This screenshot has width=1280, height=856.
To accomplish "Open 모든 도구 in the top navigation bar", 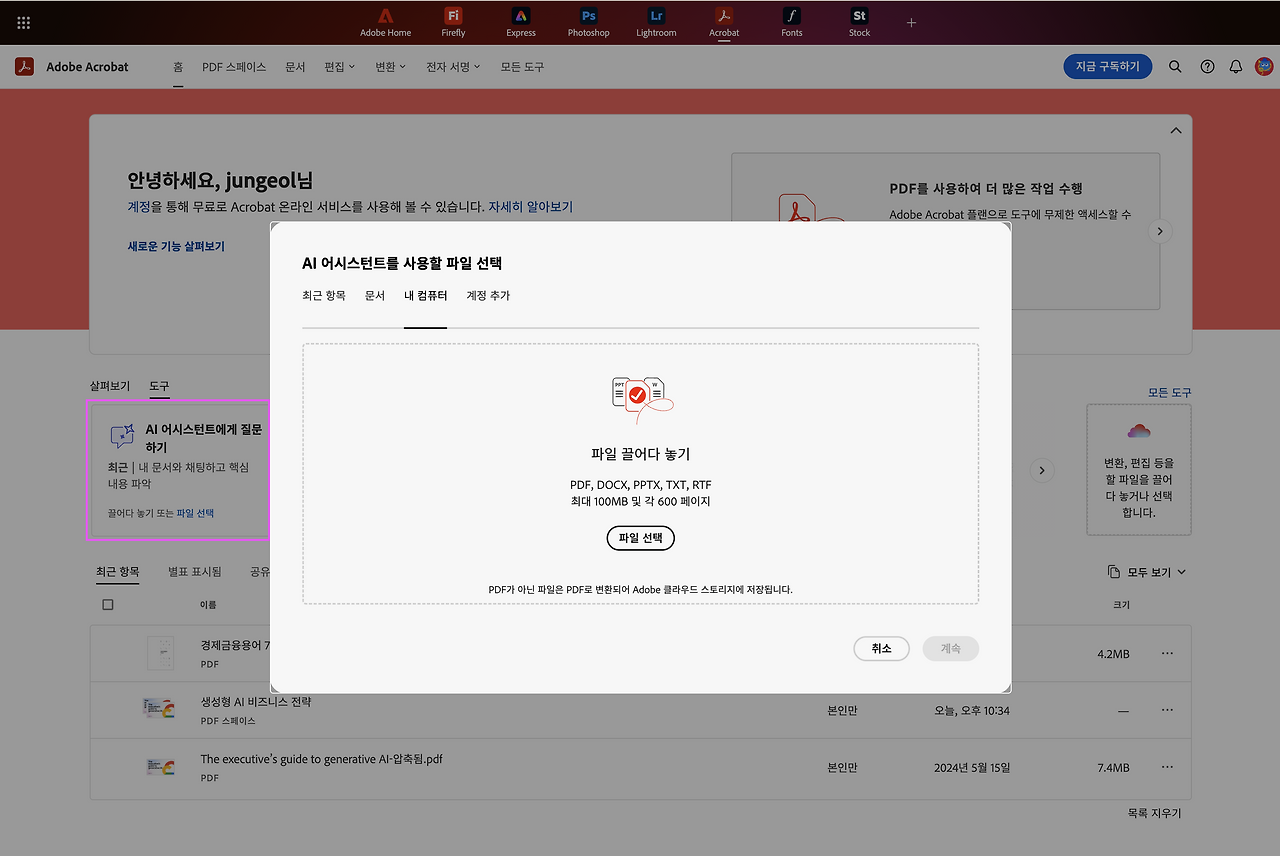I will pos(522,67).
